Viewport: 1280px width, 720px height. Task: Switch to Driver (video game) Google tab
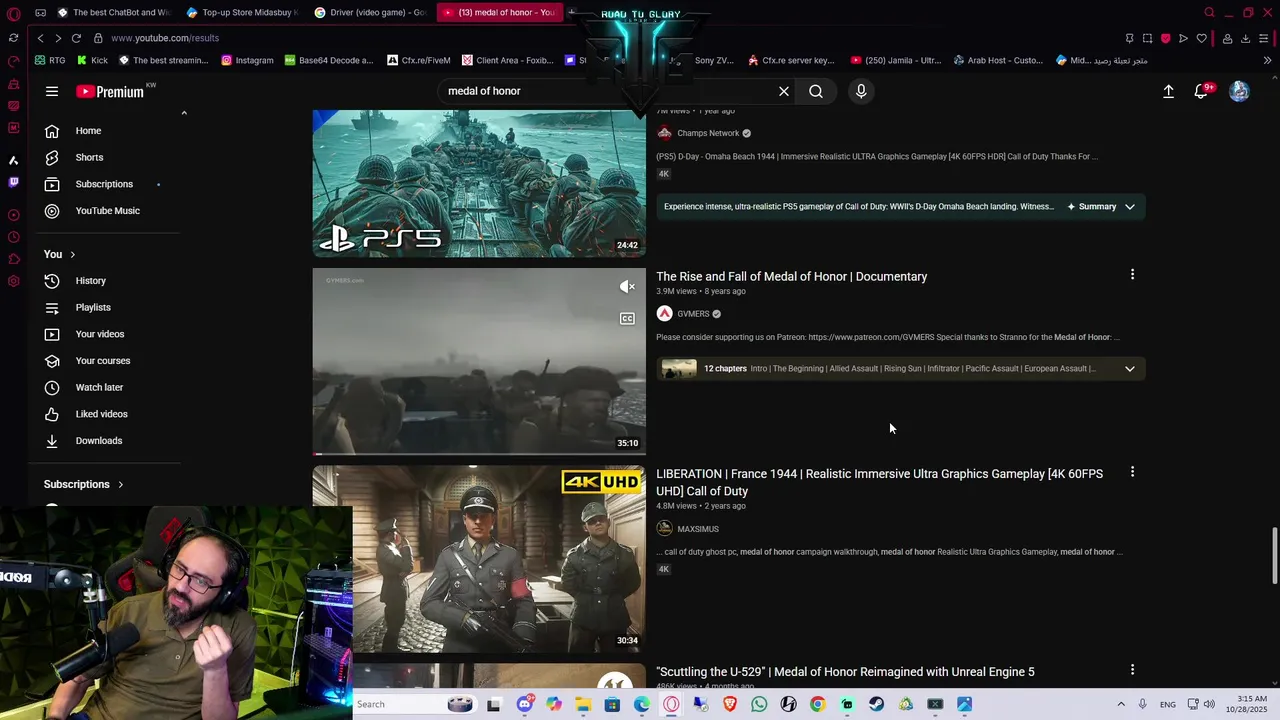click(x=370, y=12)
